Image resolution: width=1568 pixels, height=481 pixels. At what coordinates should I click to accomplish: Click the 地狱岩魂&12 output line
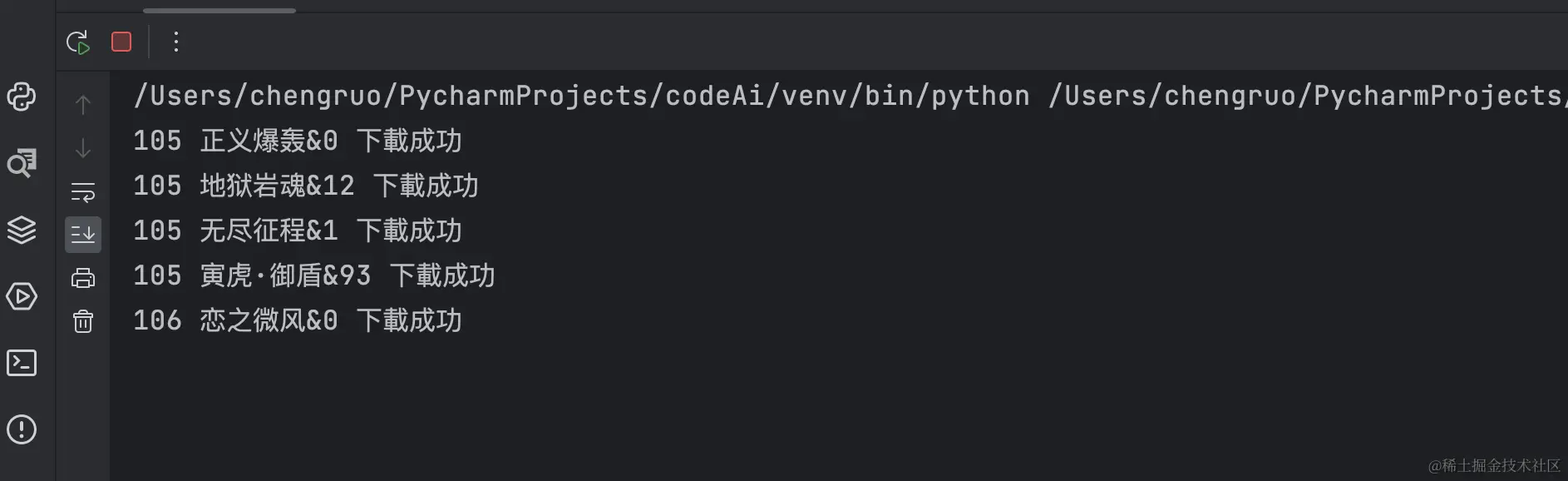(305, 186)
